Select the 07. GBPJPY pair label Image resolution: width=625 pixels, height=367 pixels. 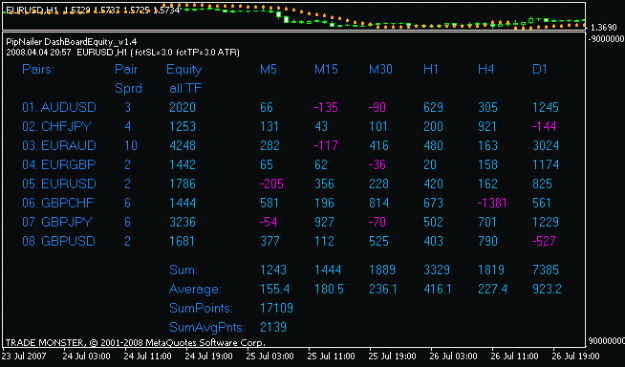coord(57,222)
